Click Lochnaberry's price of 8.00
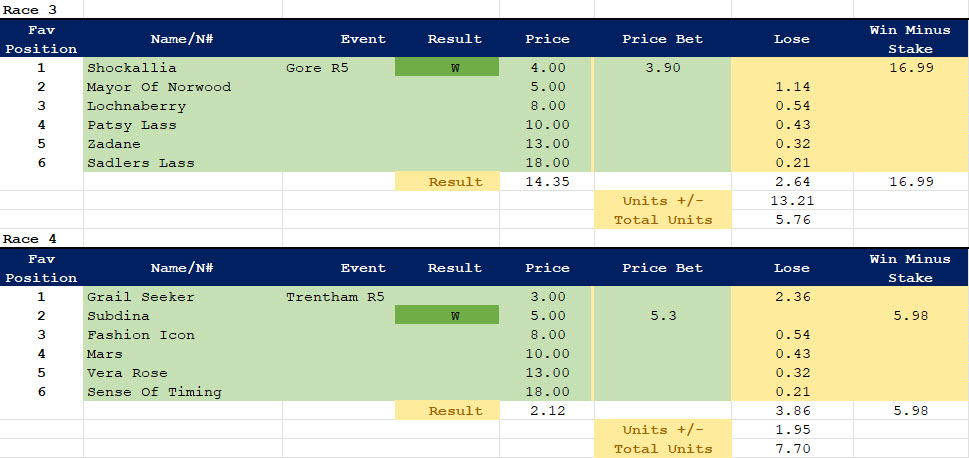Viewport: 969px width, 458px height. pyautogui.click(x=547, y=106)
